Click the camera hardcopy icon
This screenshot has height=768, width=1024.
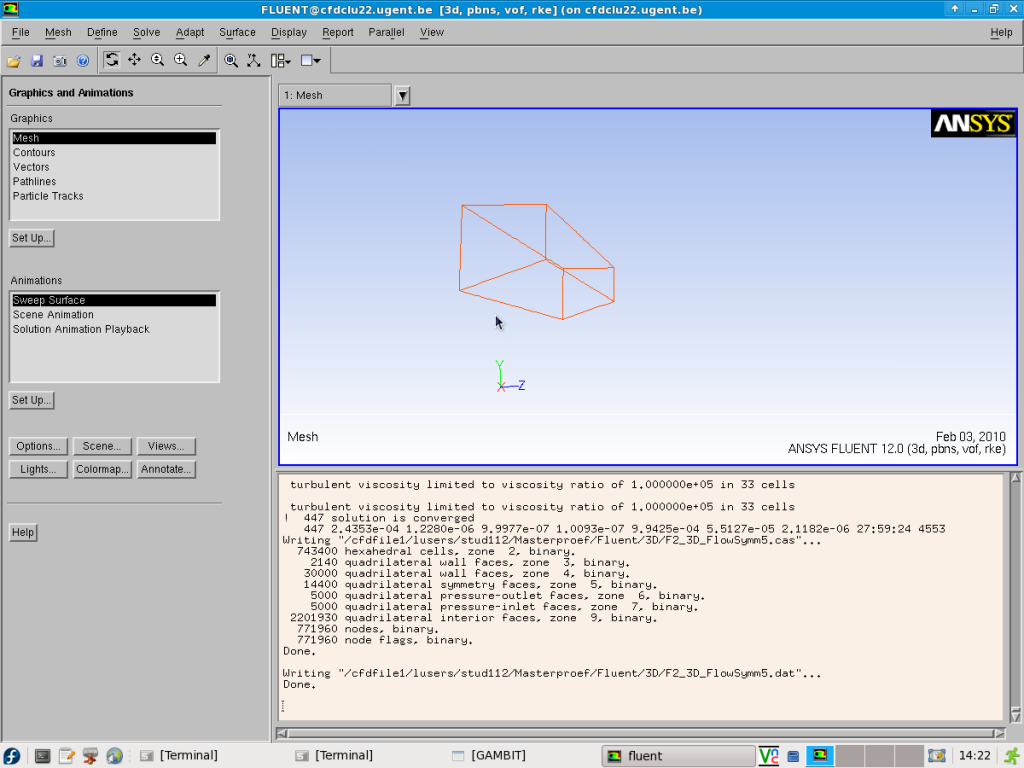tap(59, 61)
